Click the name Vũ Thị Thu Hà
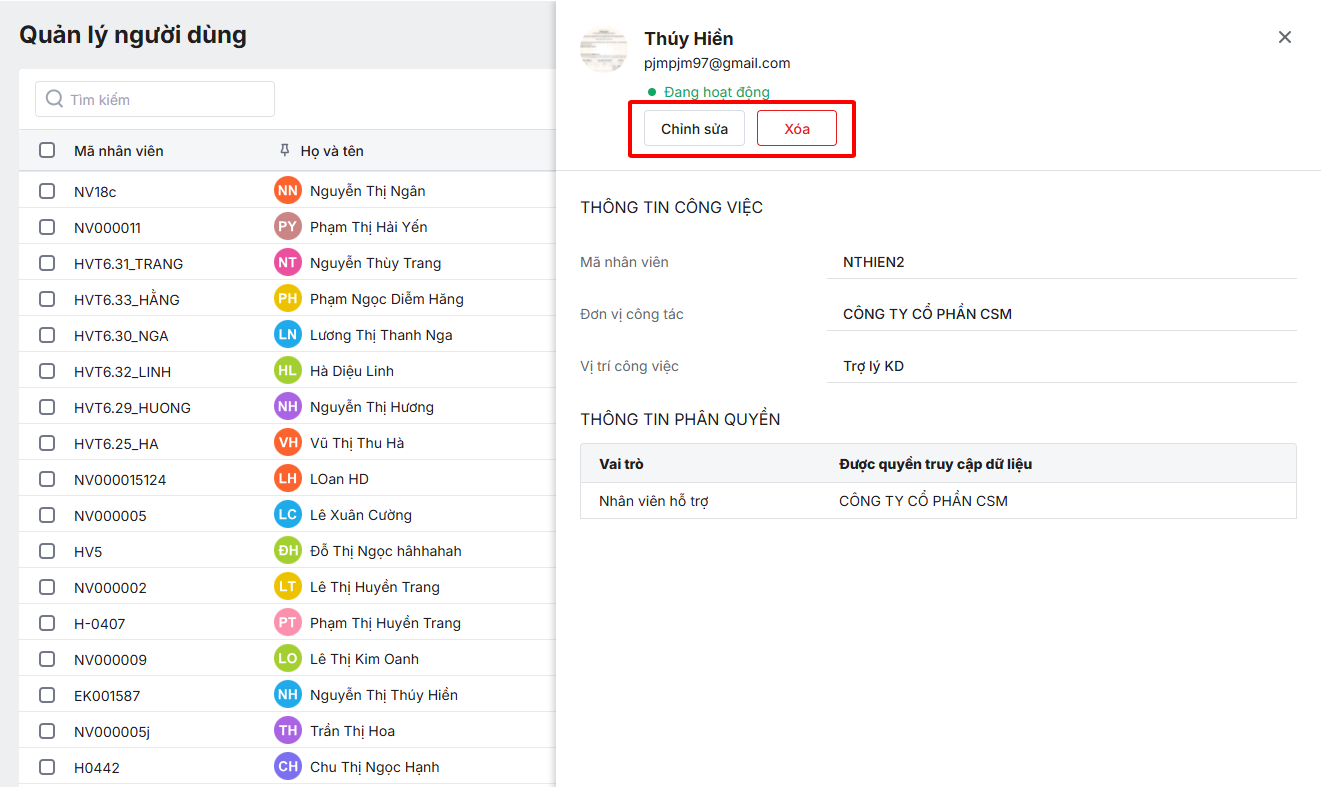 coord(357,443)
